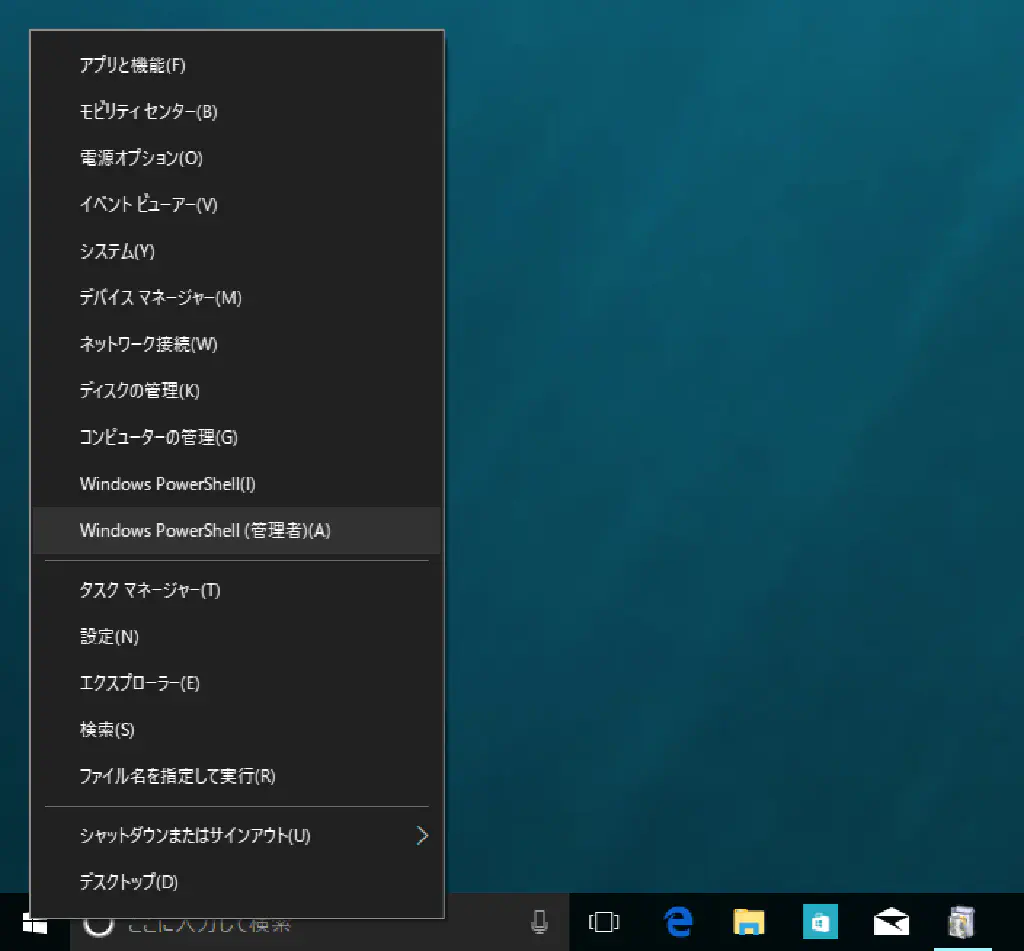Open File Explorer from the taskbar
Screen dimensions: 1024x951
pyautogui.click(x=748, y=922)
